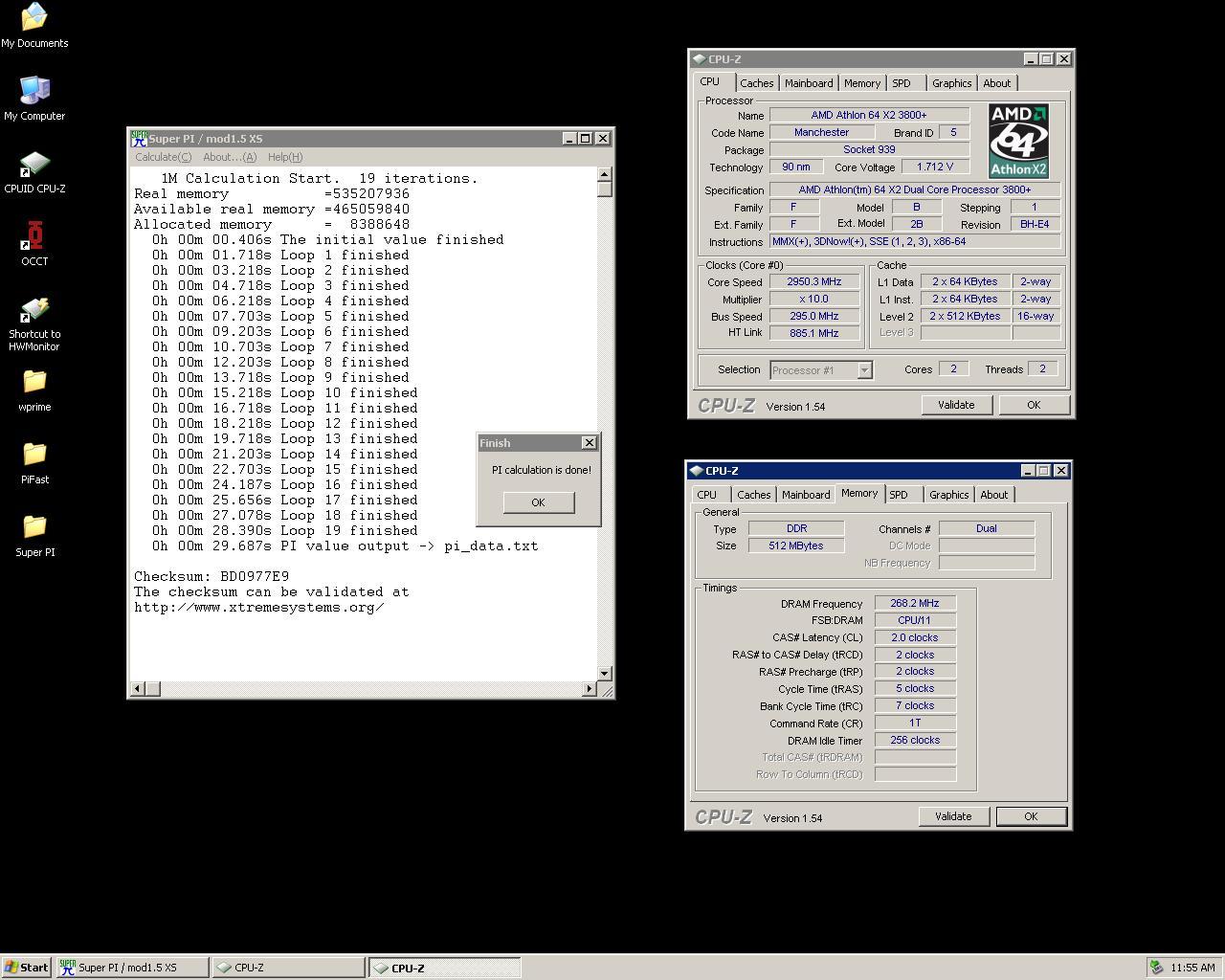This screenshot has width=1225, height=980.
Task: Click the Checksum: BD0977E9 line
Action: (x=212, y=576)
